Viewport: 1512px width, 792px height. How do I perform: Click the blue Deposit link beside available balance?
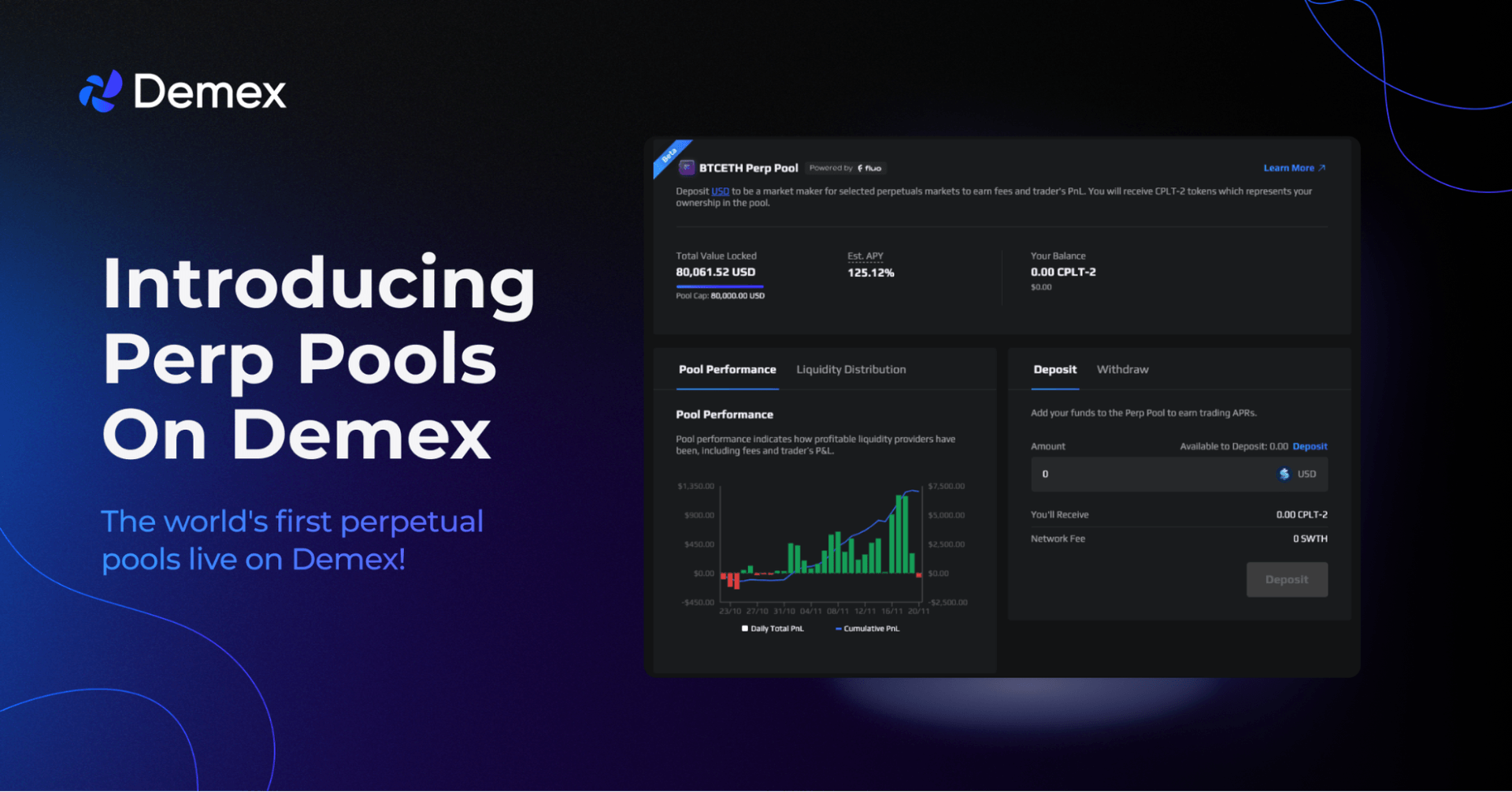tap(1310, 446)
